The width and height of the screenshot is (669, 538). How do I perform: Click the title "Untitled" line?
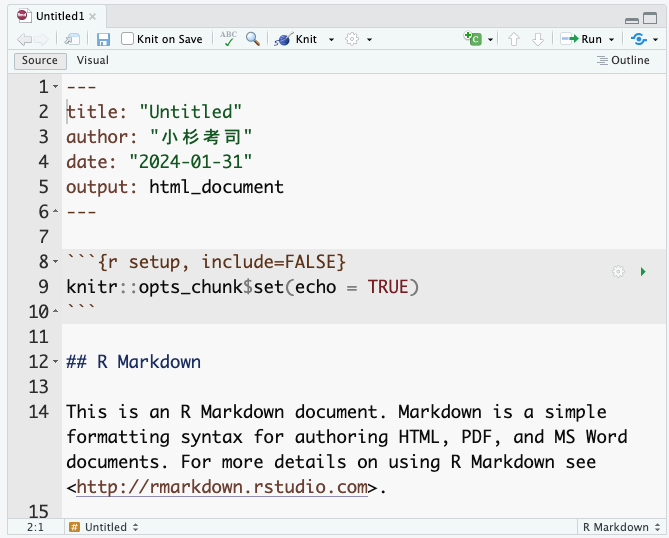click(154, 112)
